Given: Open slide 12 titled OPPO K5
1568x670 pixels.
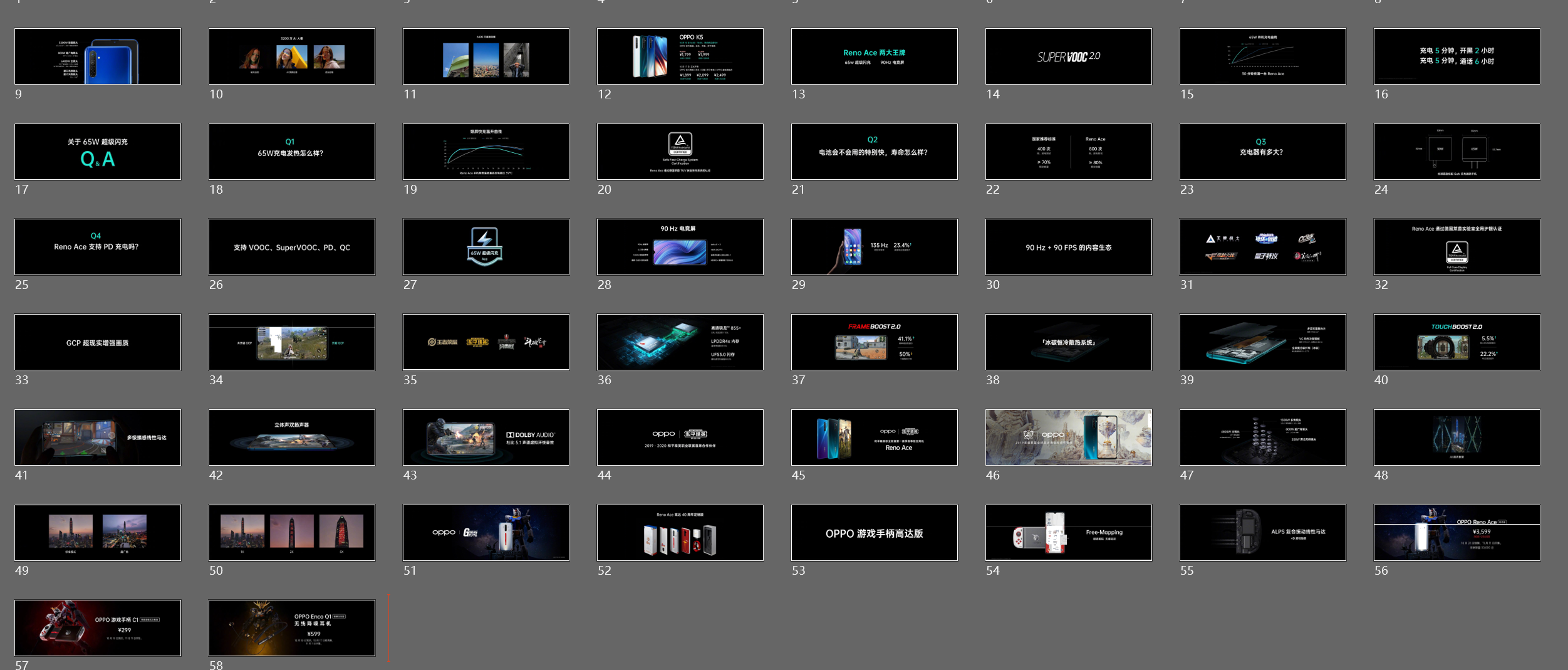Looking at the screenshot, I should pyautogui.click(x=680, y=56).
